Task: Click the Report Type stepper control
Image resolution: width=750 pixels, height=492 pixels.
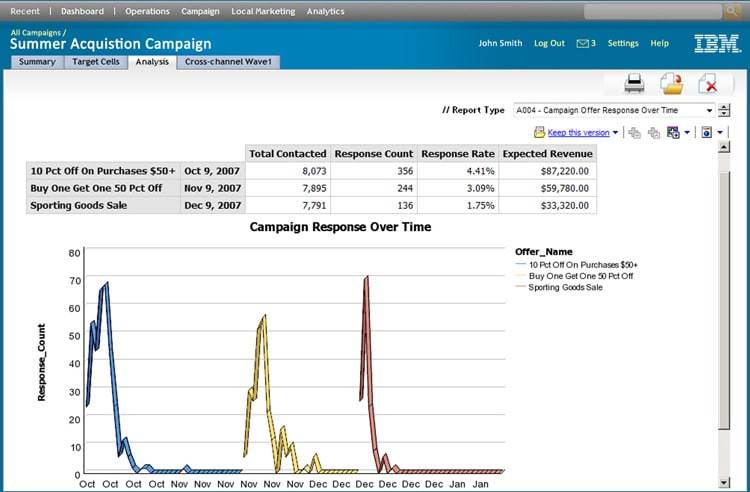Action: (721, 110)
